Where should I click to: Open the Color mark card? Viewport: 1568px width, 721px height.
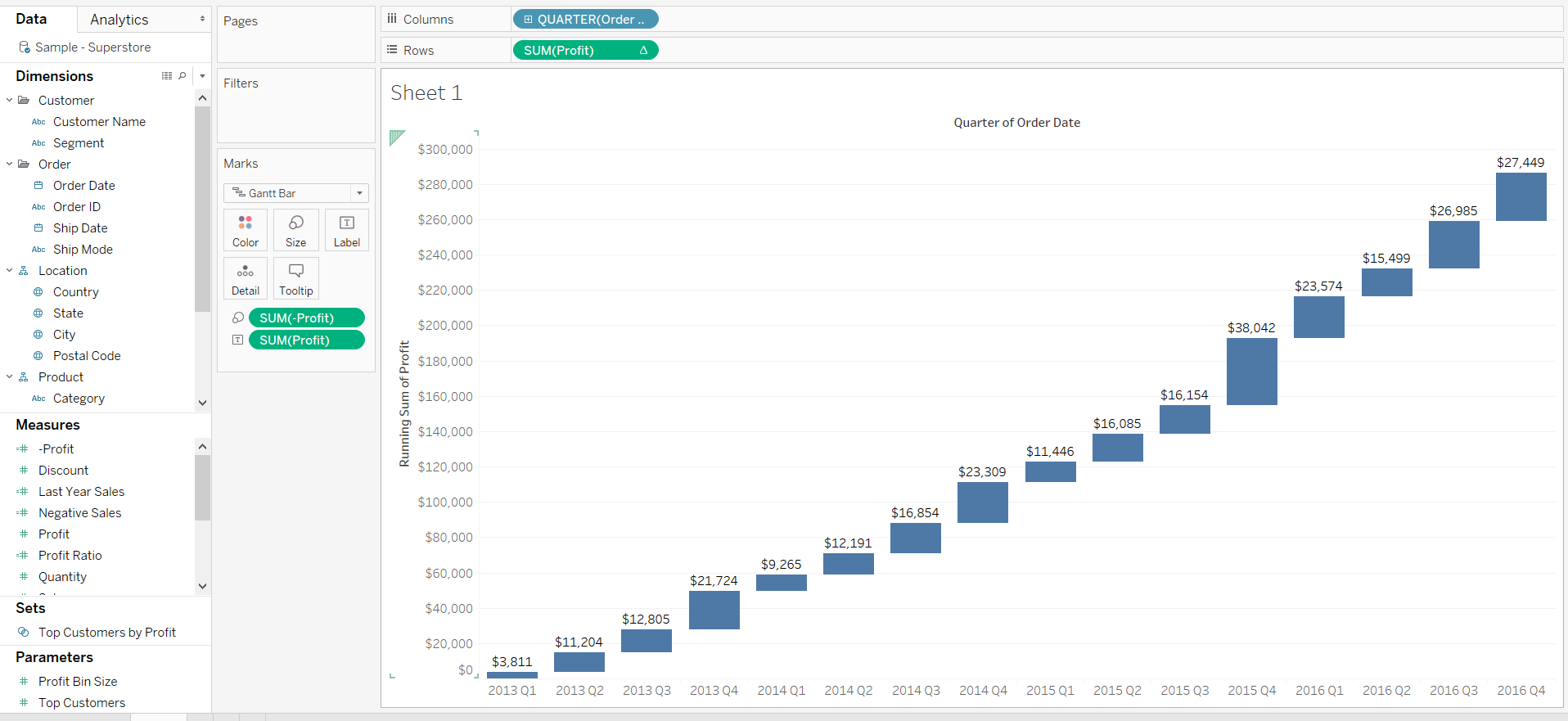coord(246,230)
